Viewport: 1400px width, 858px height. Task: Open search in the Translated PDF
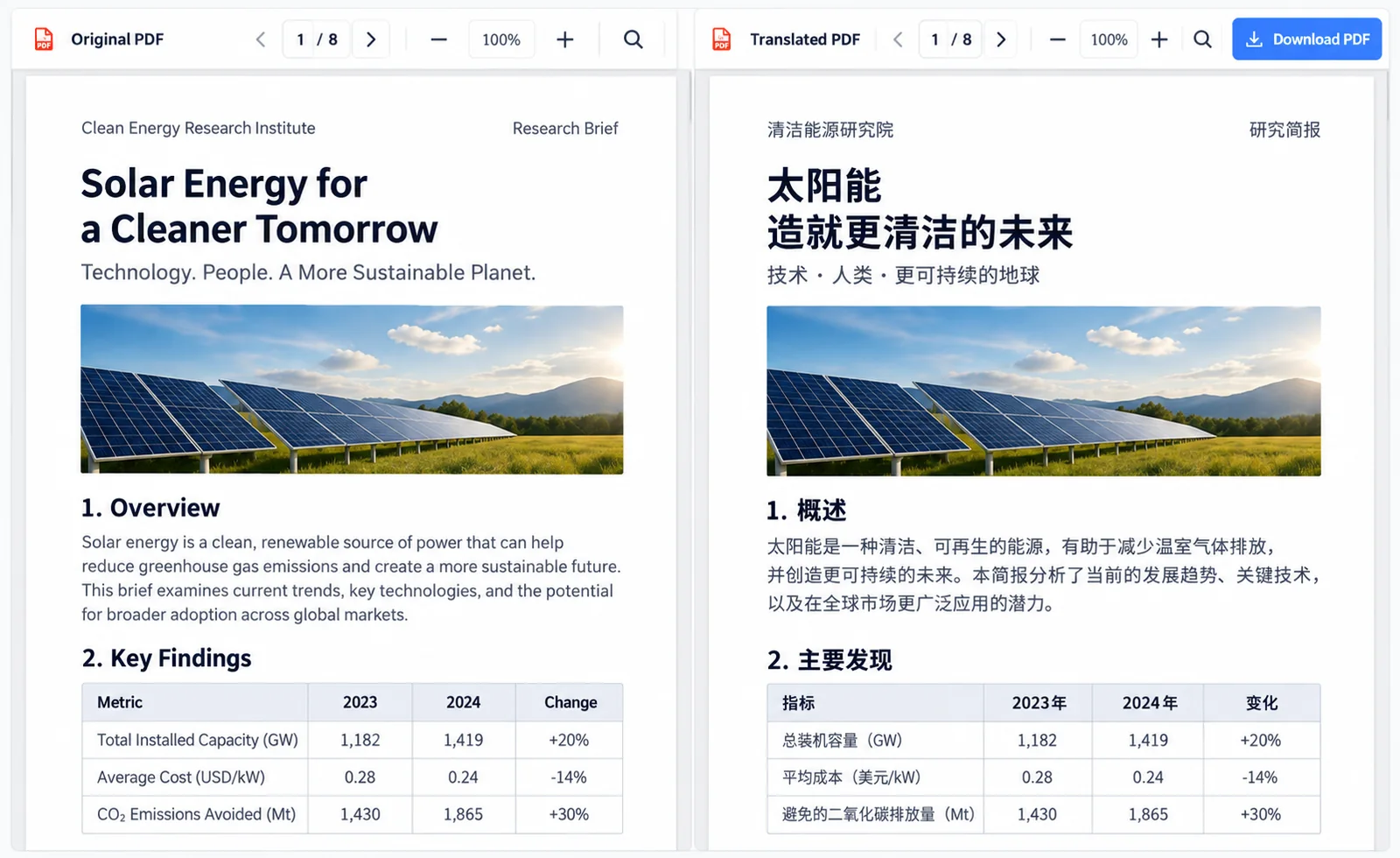1203,39
